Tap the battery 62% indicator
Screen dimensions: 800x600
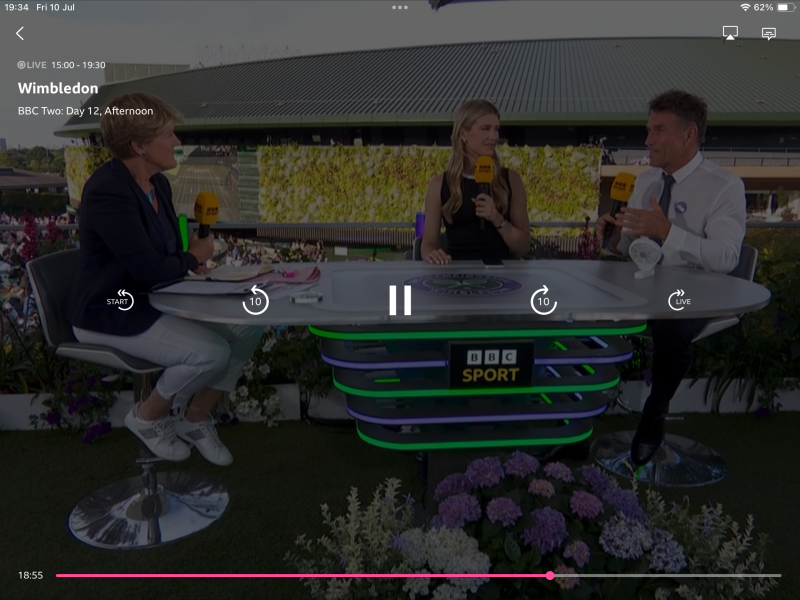pos(774,7)
